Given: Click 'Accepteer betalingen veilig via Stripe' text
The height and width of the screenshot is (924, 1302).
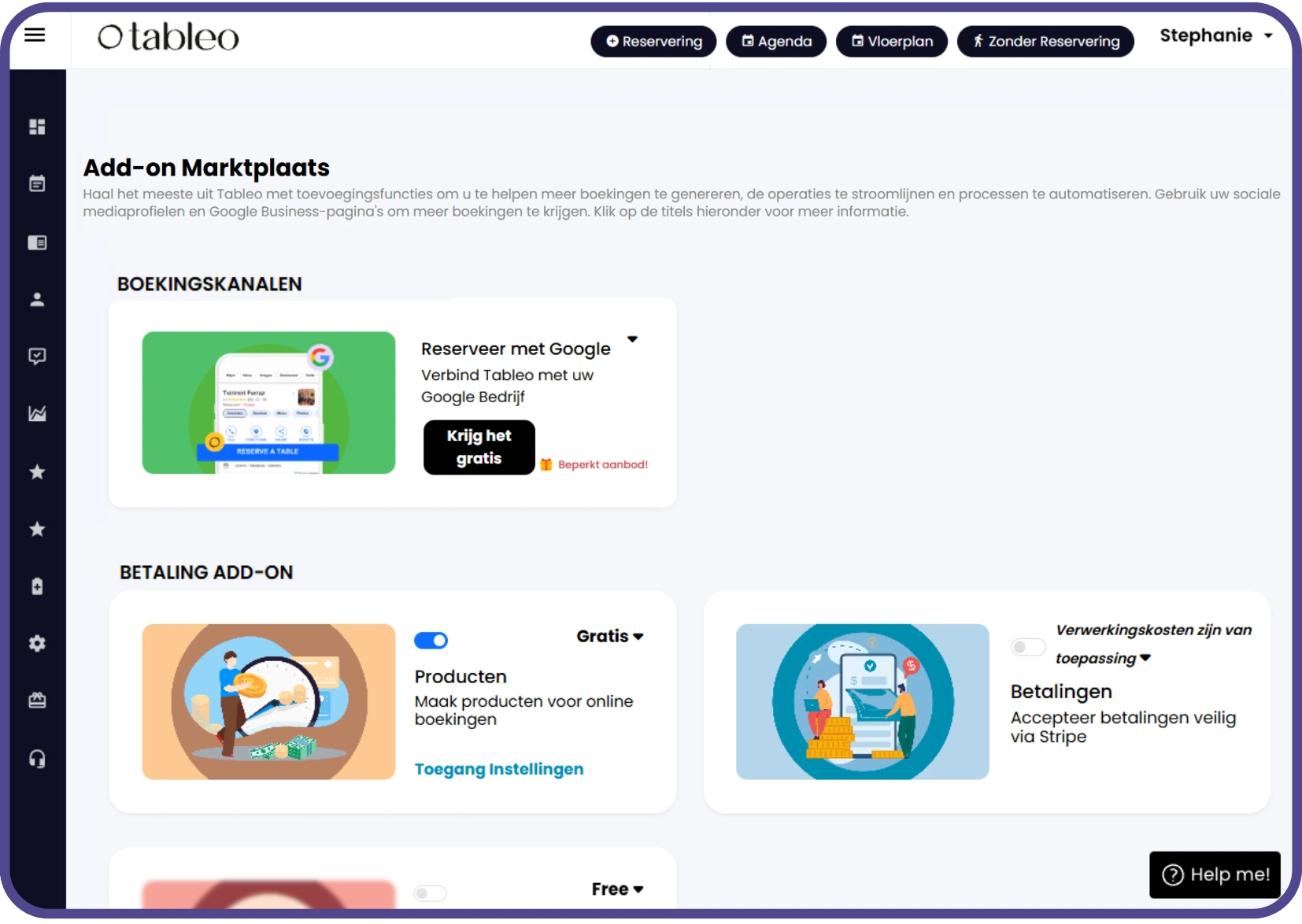Looking at the screenshot, I should pyautogui.click(x=1123, y=727).
